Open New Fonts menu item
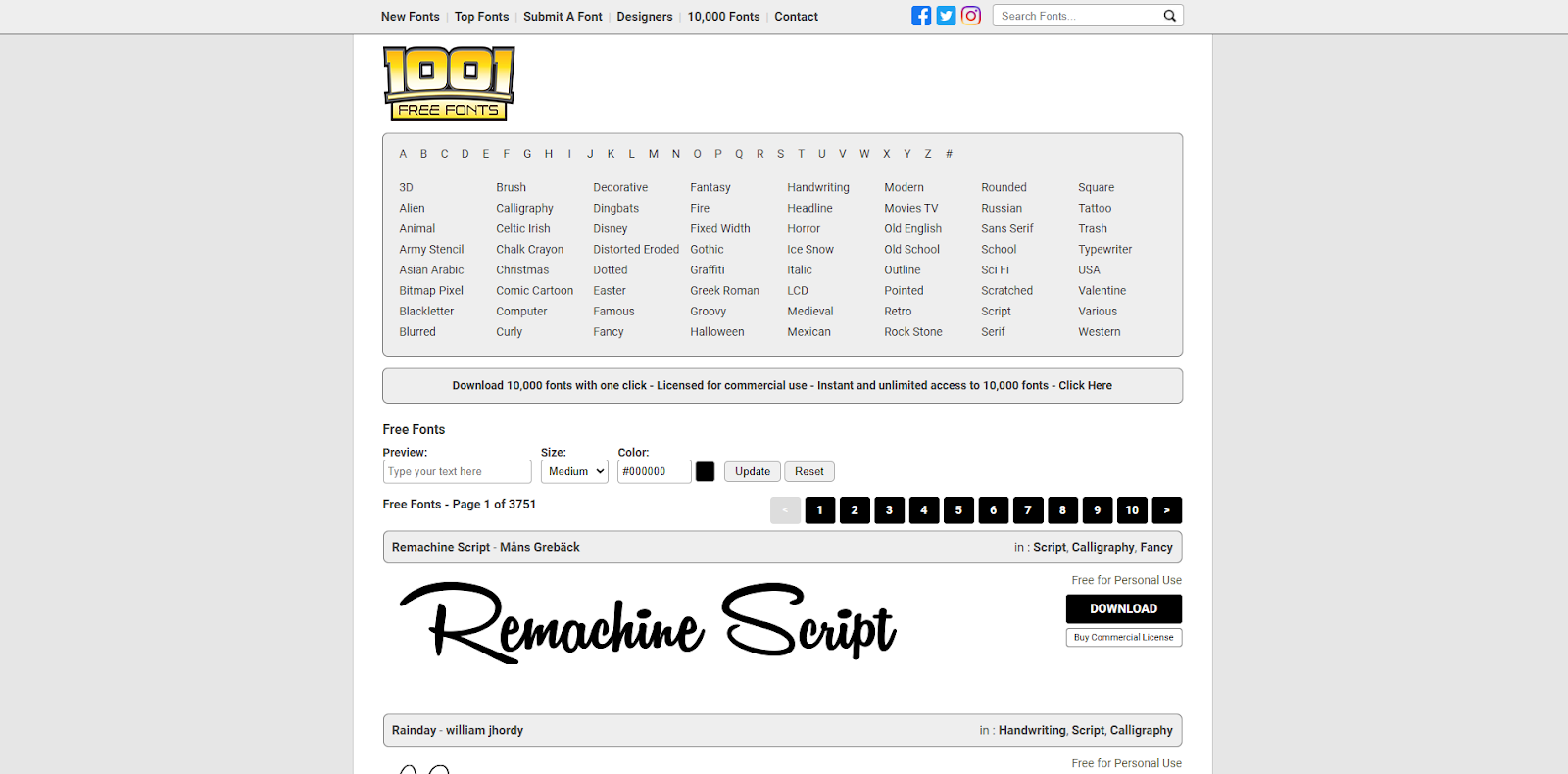This screenshot has height=774, width=1568. coord(411,17)
